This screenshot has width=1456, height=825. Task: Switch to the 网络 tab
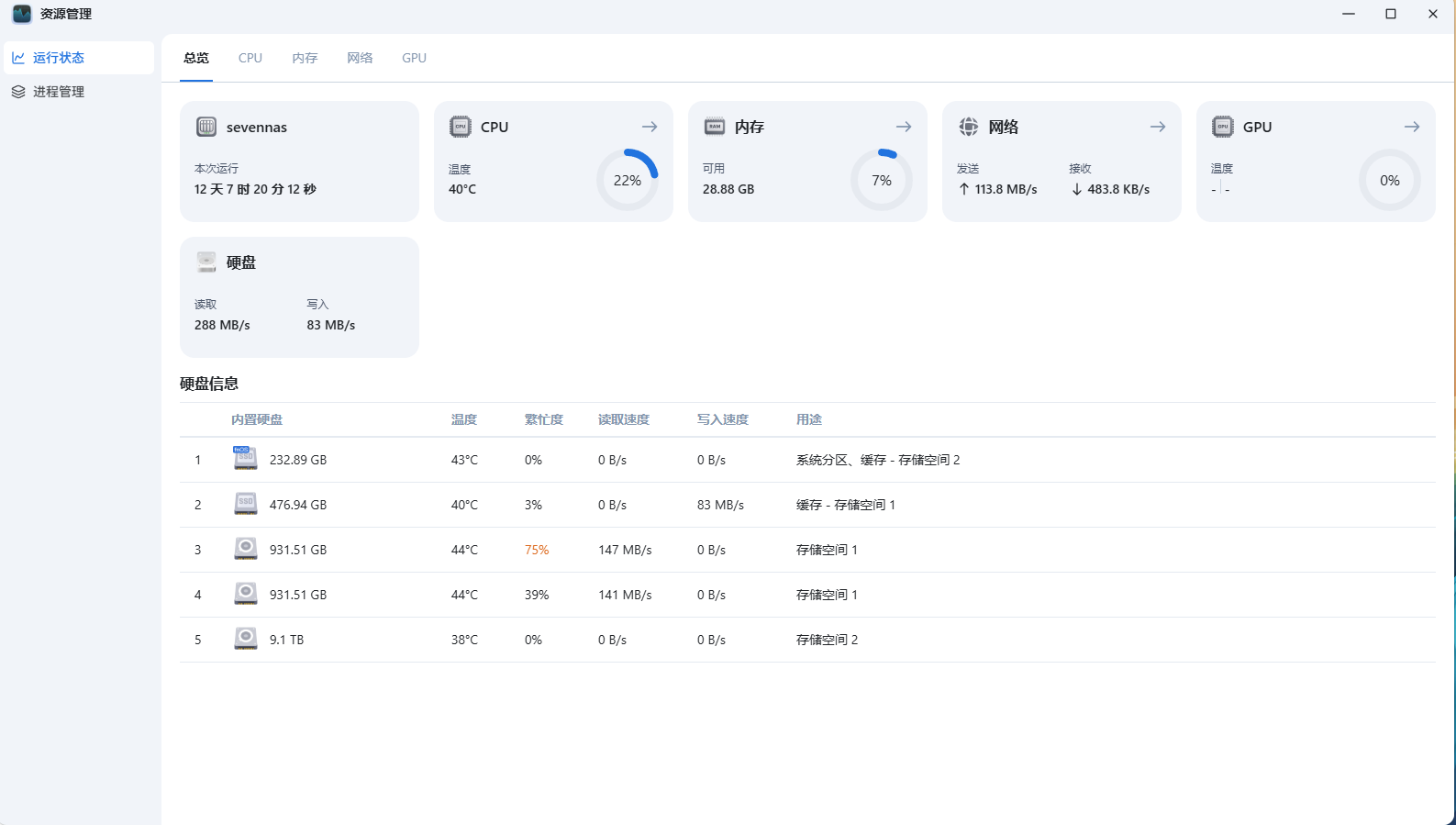360,58
